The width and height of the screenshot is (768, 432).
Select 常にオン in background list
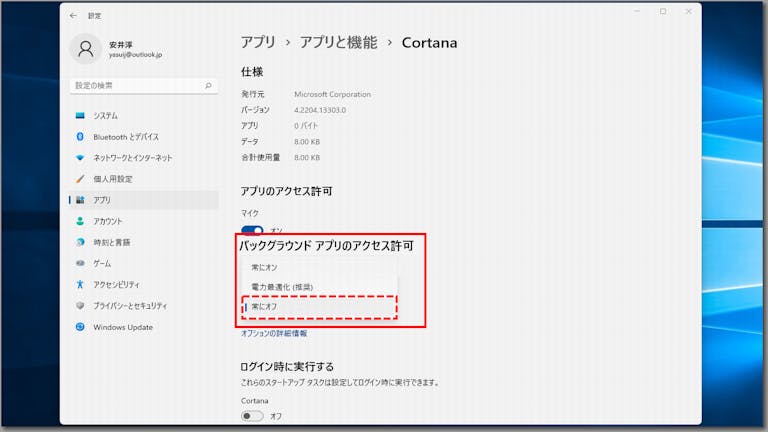319,267
